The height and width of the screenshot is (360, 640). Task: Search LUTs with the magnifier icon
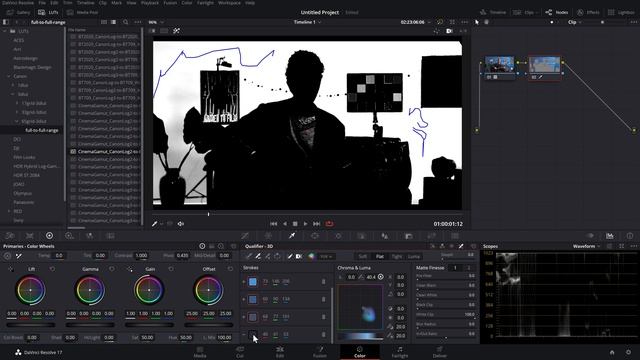click(125, 22)
